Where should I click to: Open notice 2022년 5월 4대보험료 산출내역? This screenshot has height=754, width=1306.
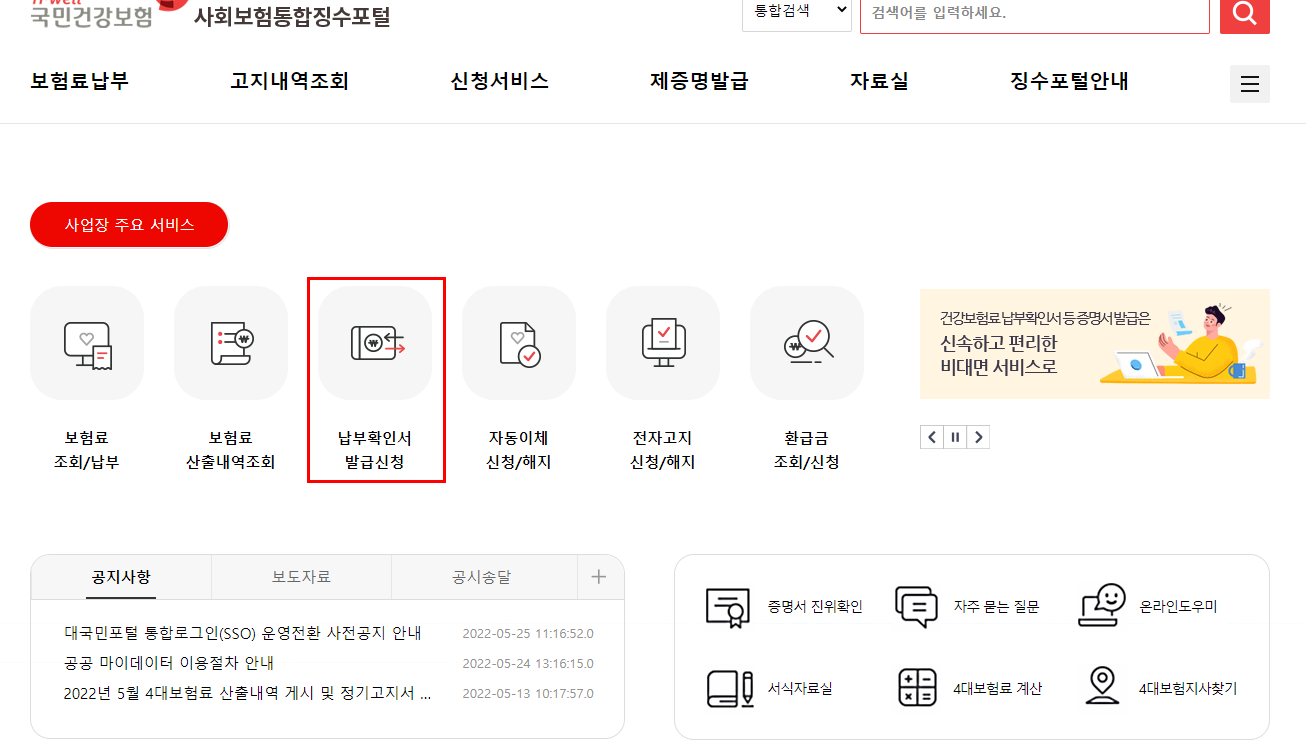pyautogui.click(x=247, y=693)
